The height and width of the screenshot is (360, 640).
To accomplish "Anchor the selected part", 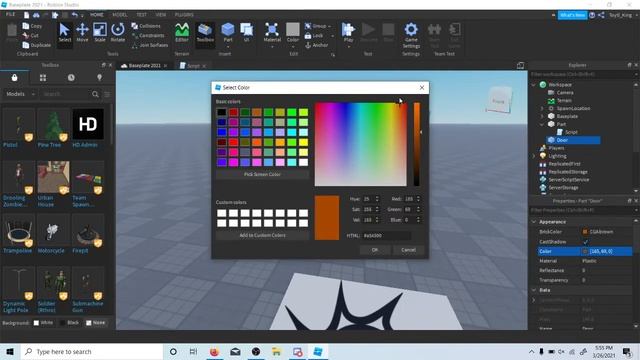I will 317,45.
